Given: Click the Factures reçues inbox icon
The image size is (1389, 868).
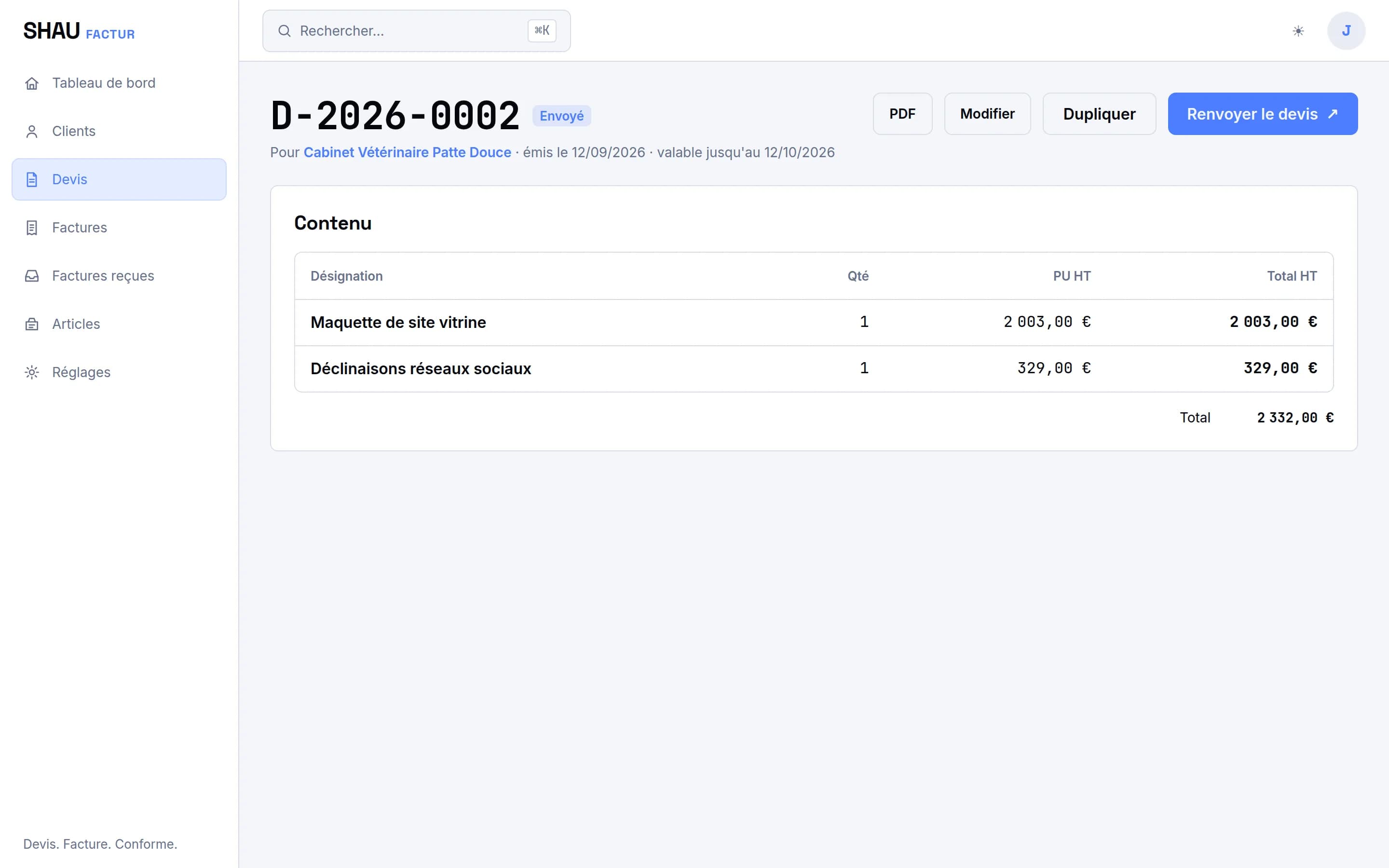Looking at the screenshot, I should click(x=31, y=276).
